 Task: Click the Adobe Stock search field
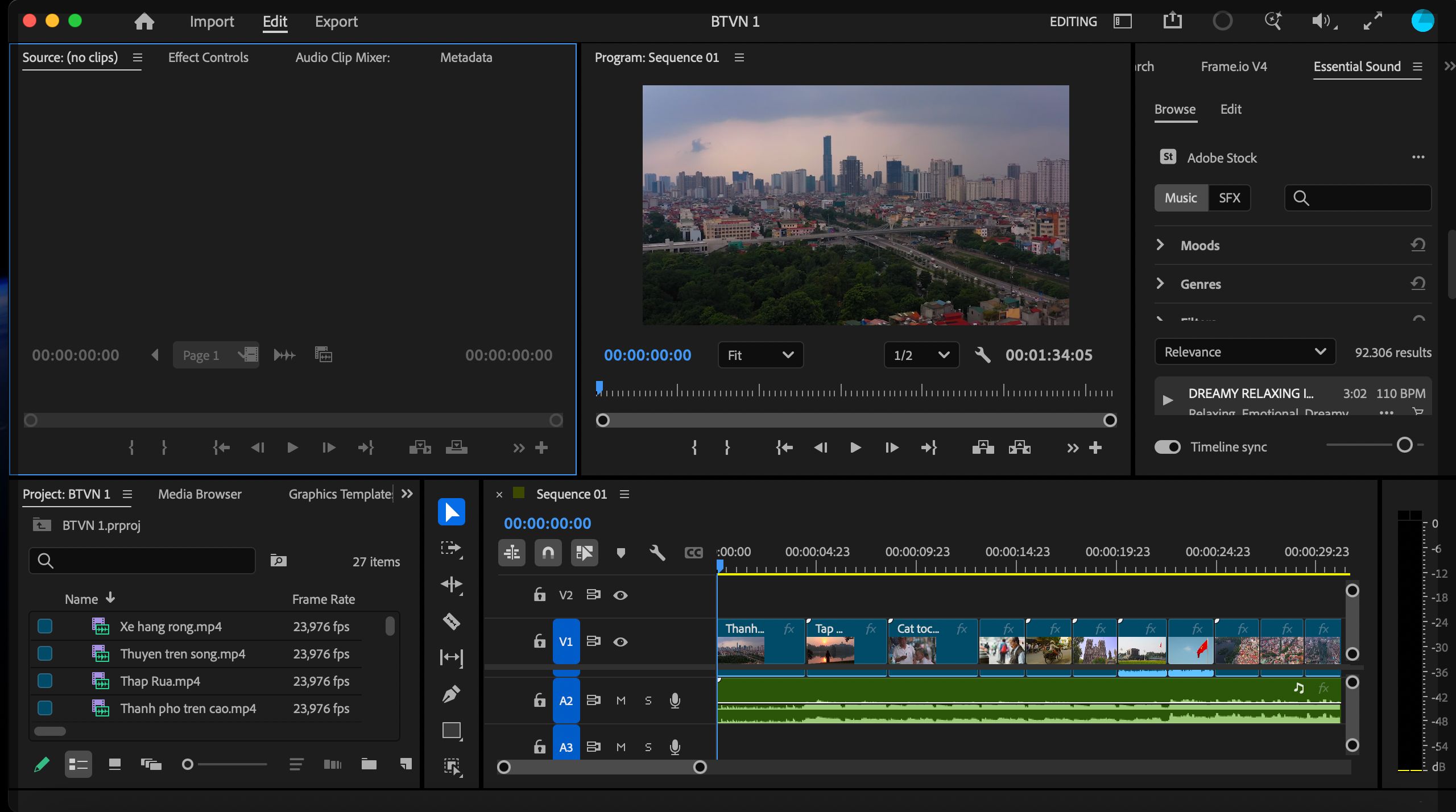[x=1358, y=198]
